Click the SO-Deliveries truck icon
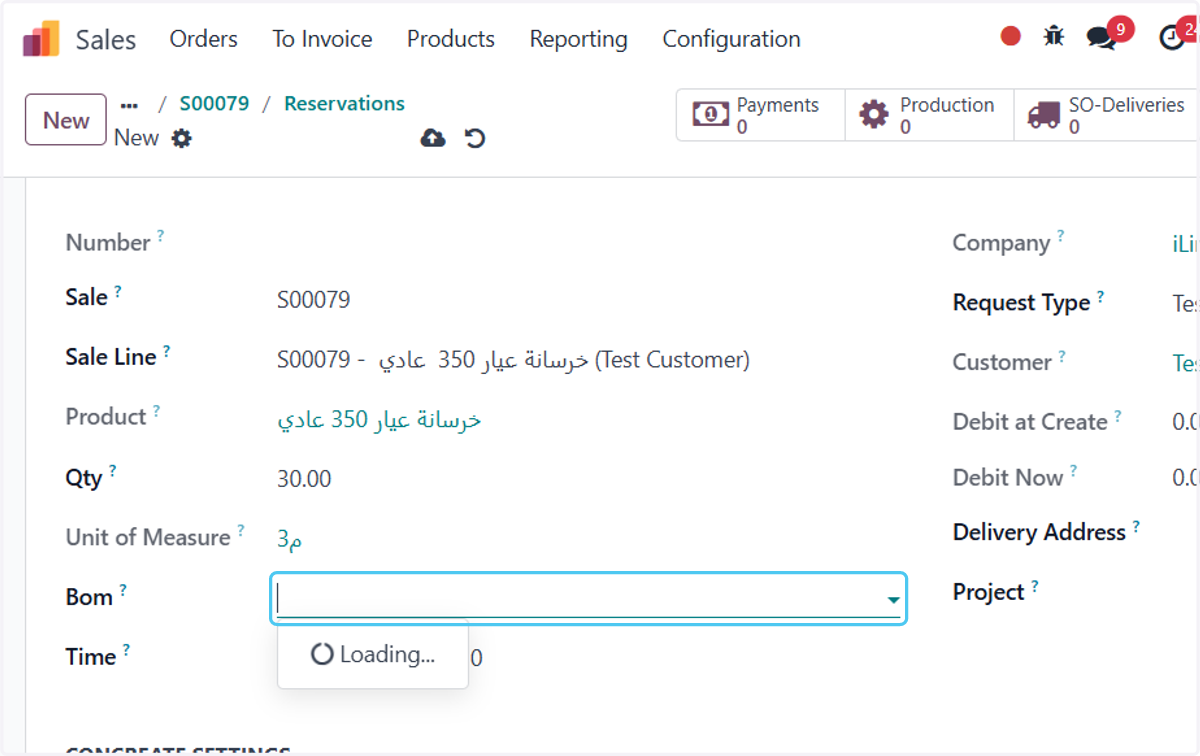1200x756 pixels. point(1043,115)
